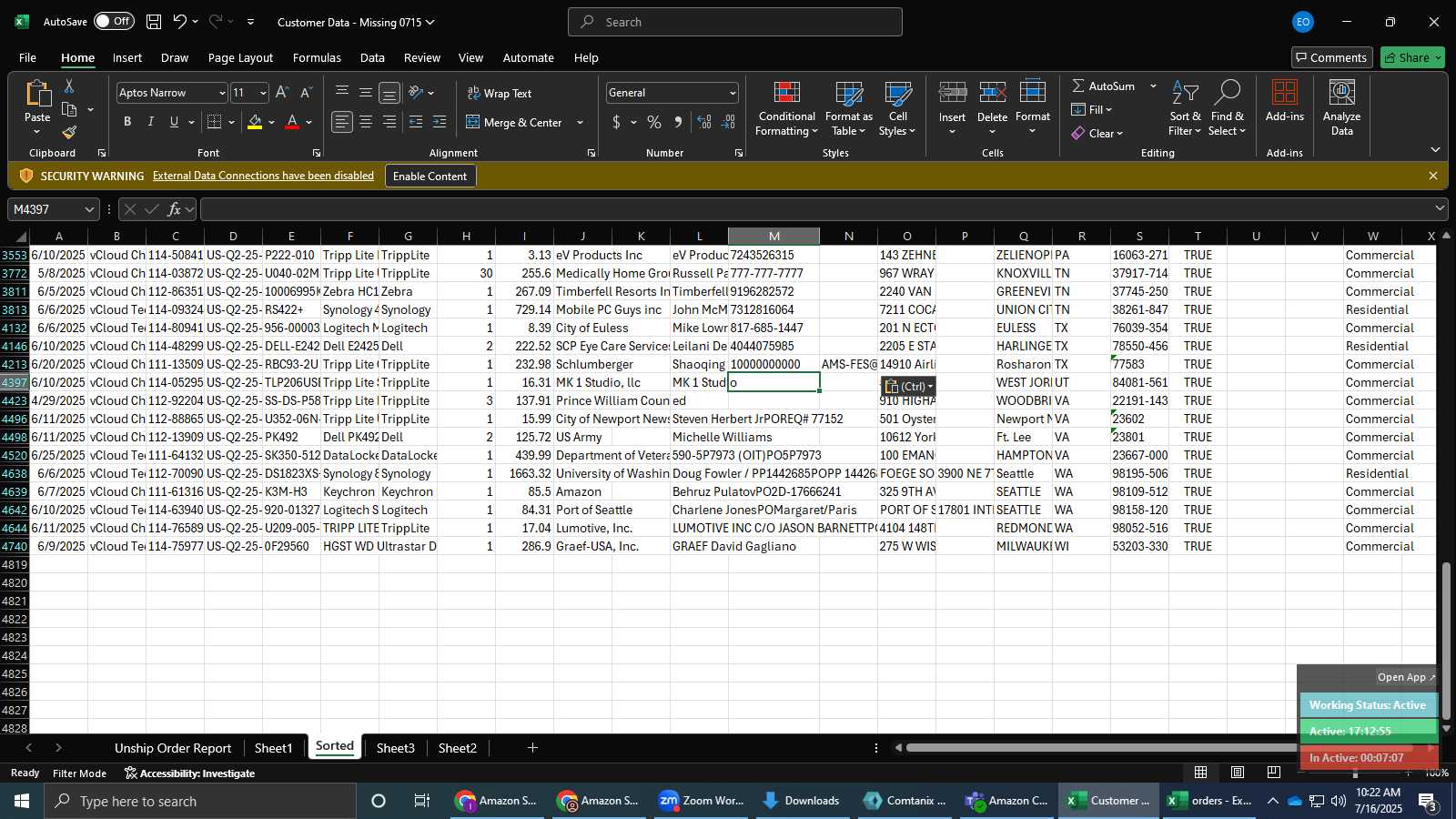1456x819 pixels.
Task: Apply yellow fill color swatch
Action: tap(255, 122)
